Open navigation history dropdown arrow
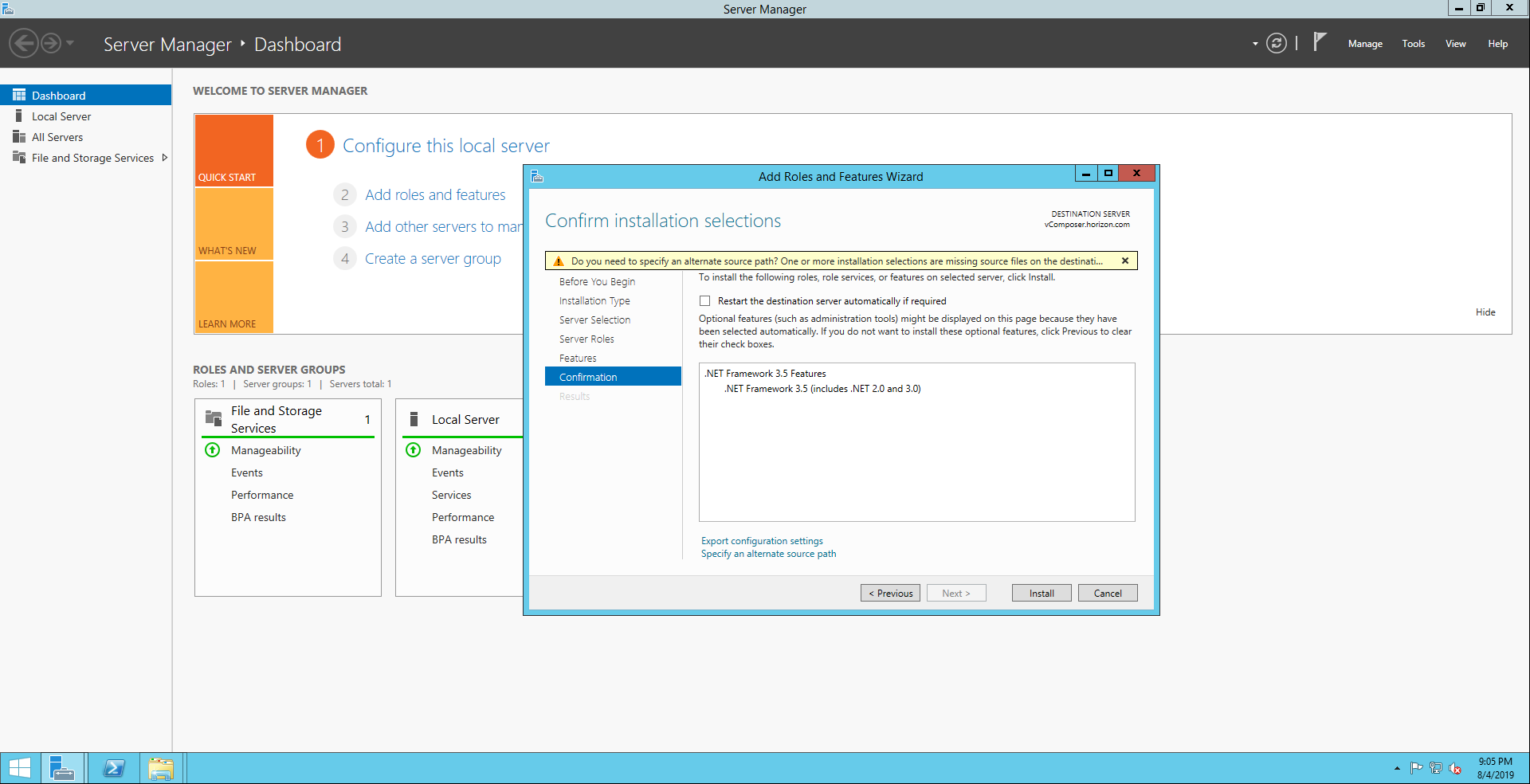The width and height of the screenshot is (1530, 784). pos(70,43)
